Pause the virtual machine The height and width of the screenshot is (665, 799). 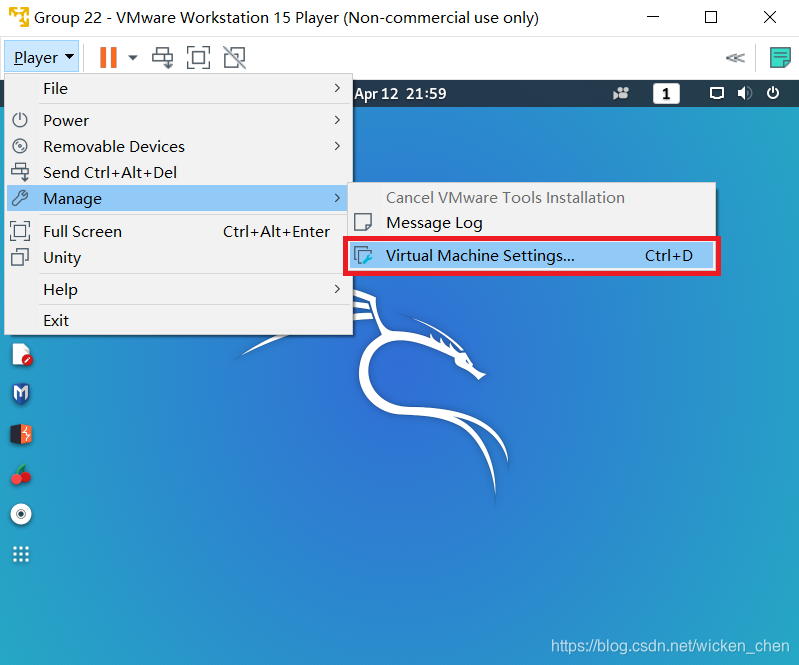[108, 57]
